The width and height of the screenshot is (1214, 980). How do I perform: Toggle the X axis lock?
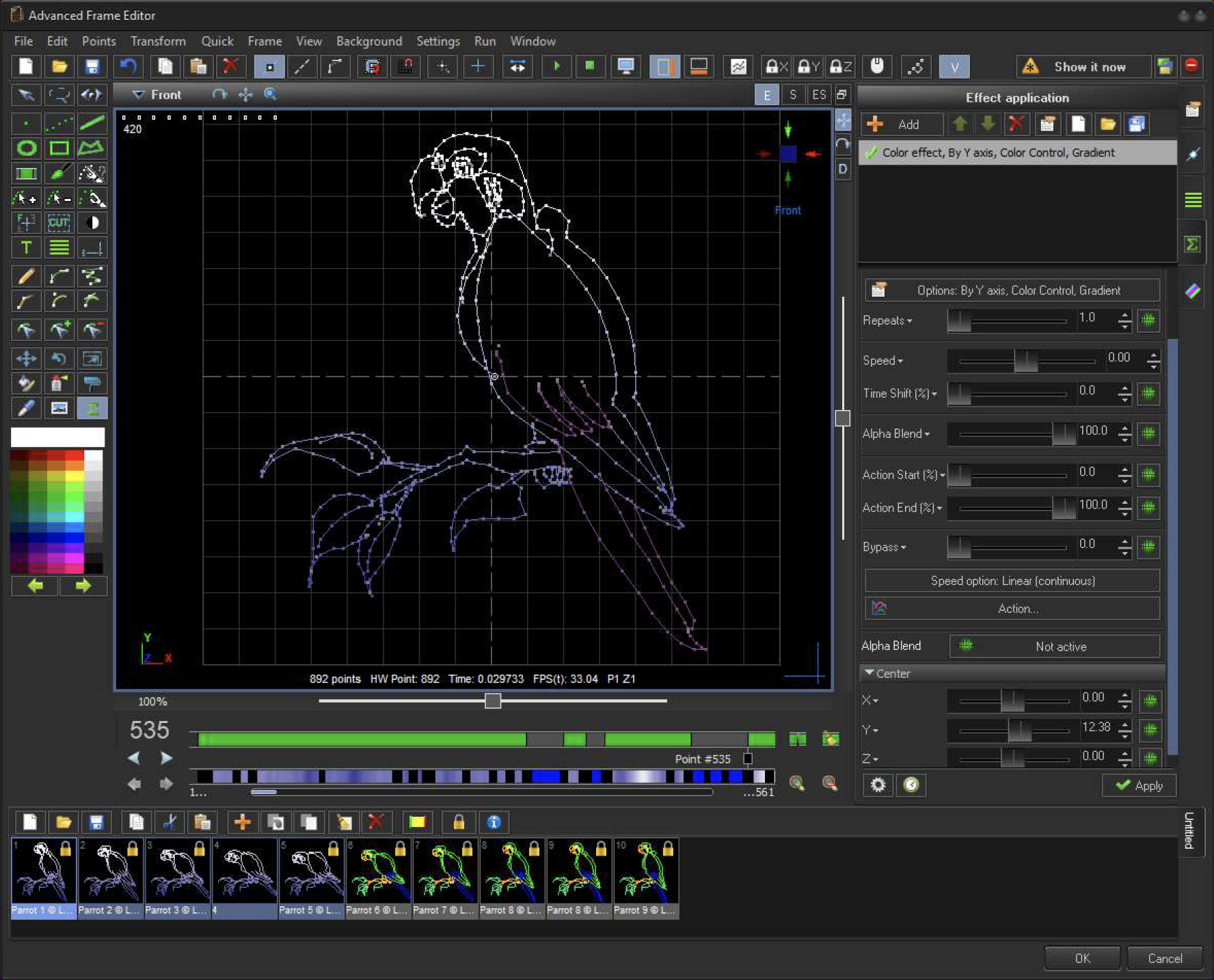tap(776, 66)
